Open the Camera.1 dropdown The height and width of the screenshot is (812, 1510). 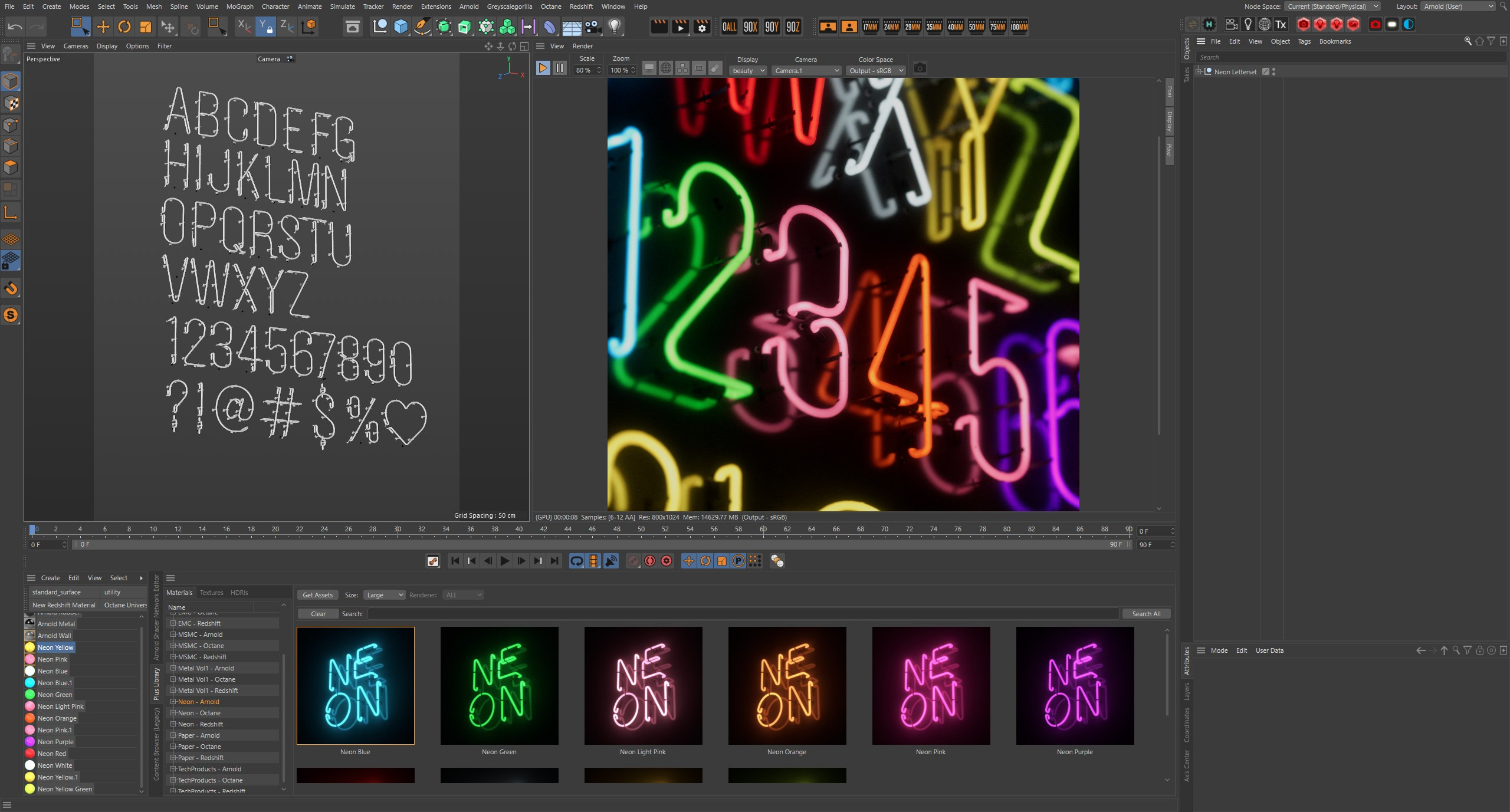(x=806, y=71)
